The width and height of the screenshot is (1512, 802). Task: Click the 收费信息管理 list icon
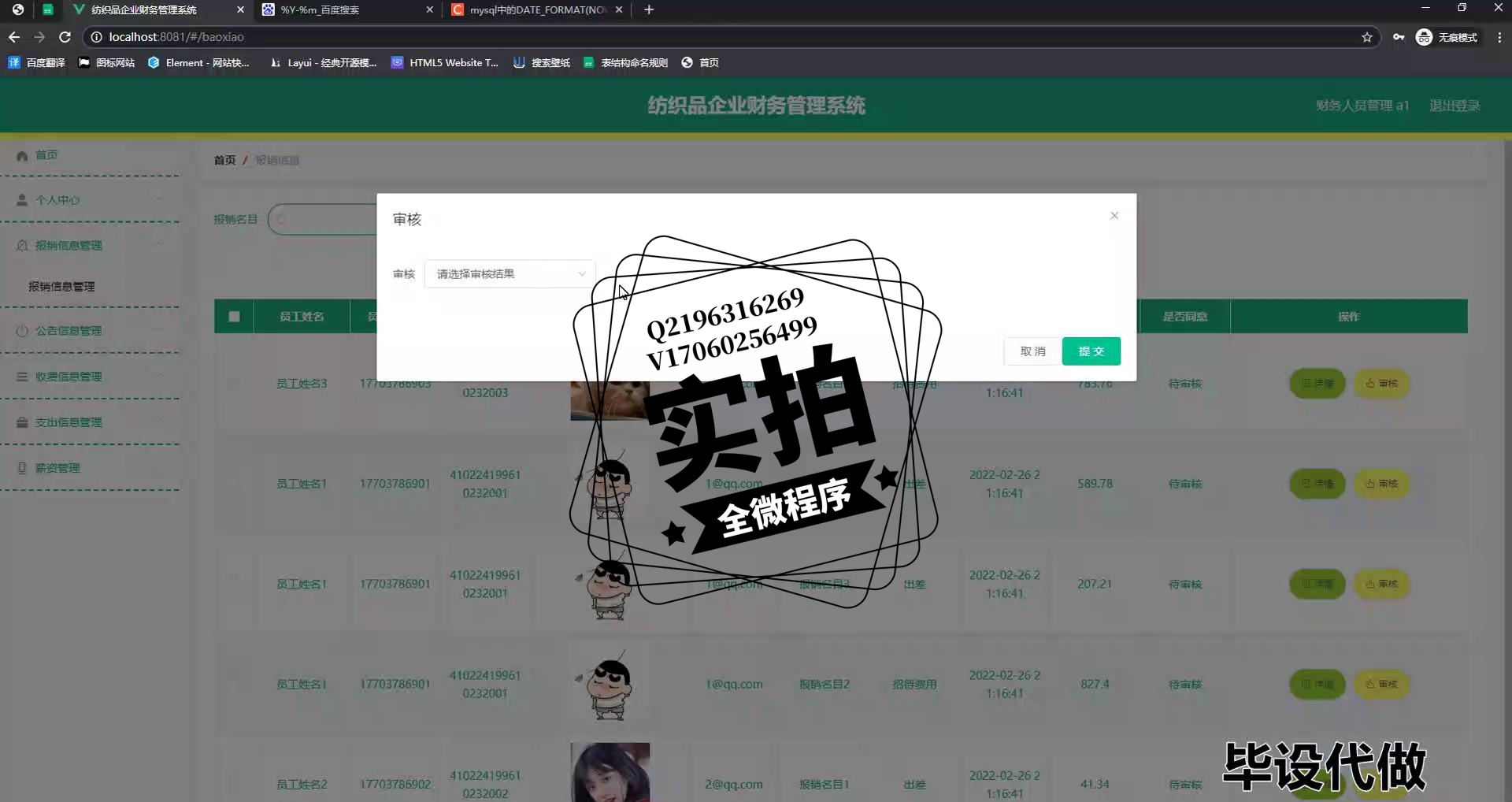coord(22,377)
